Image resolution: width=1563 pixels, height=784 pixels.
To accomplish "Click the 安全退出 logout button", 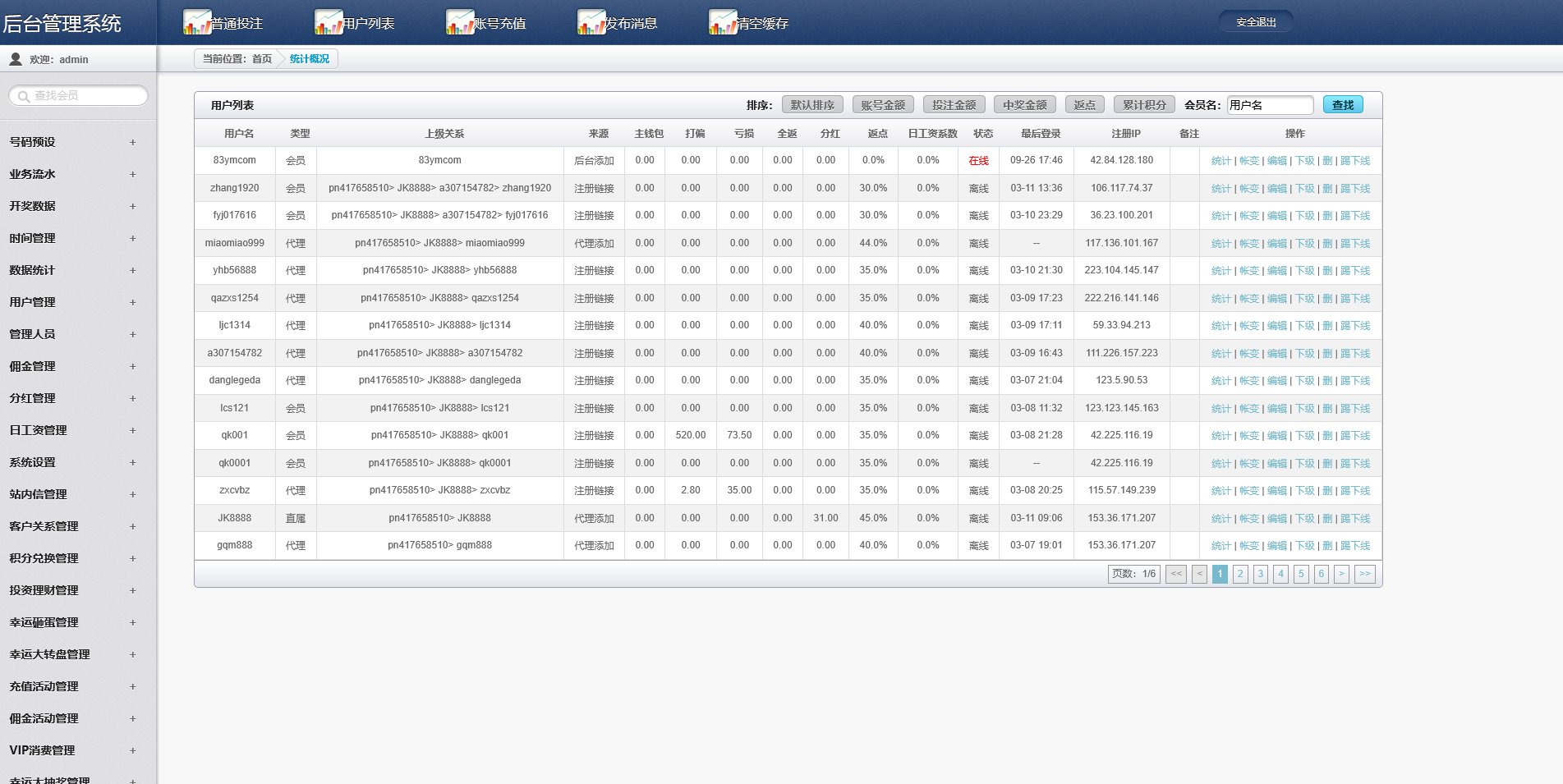I will click(x=1256, y=22).
